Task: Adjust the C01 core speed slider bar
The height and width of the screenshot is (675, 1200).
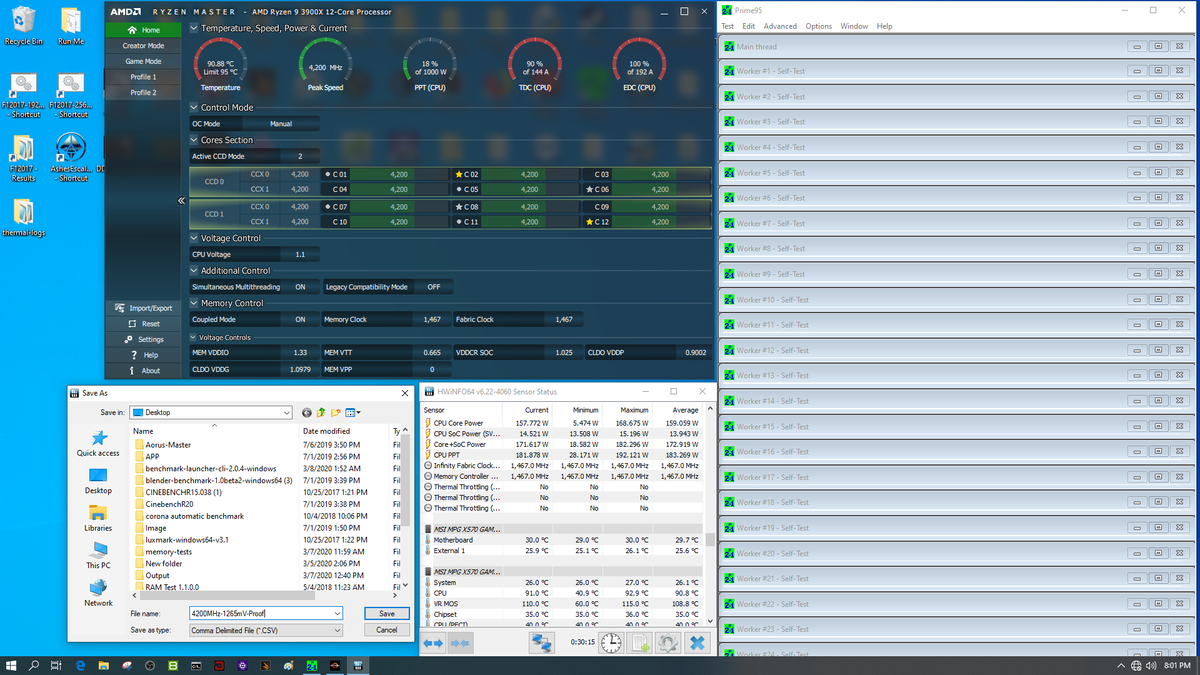Action: coord(399,174)
